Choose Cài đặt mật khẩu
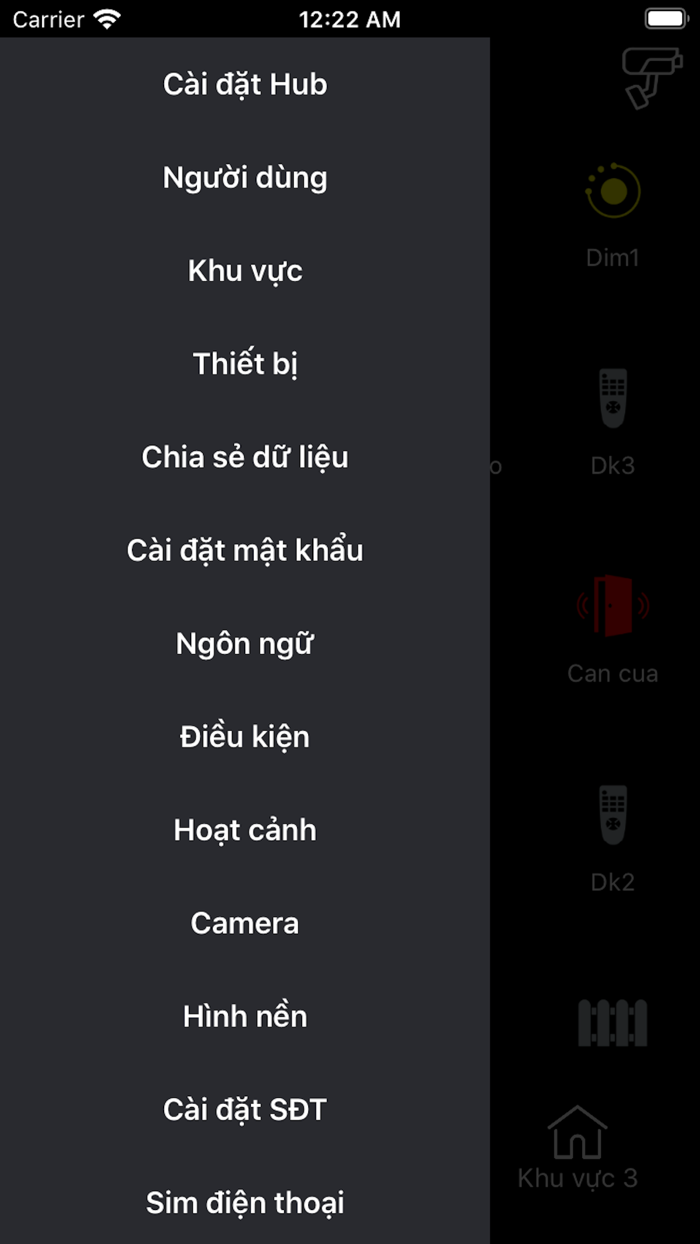 pos(245,550)
